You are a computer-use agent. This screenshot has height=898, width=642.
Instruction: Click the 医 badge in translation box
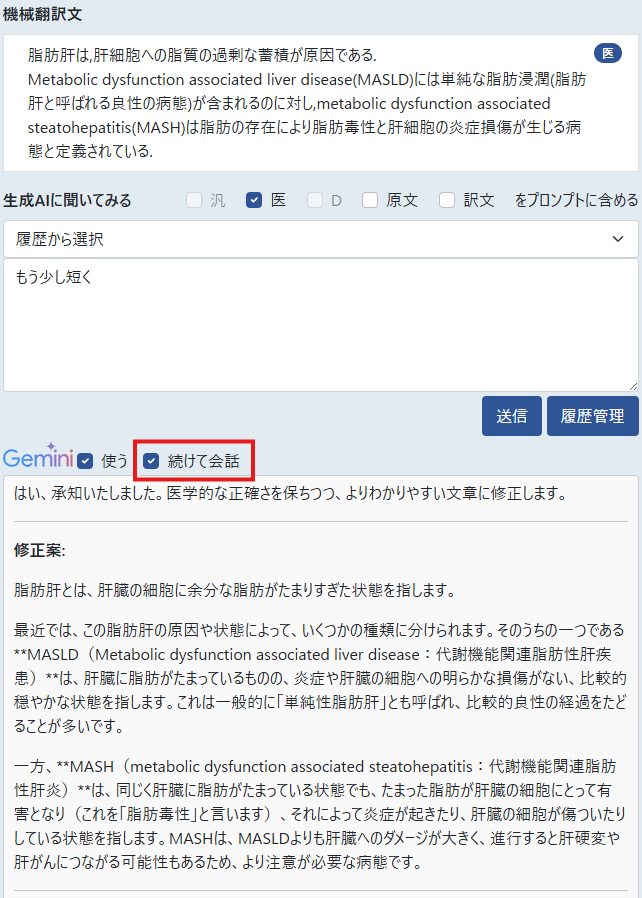(x=607, y=53)
